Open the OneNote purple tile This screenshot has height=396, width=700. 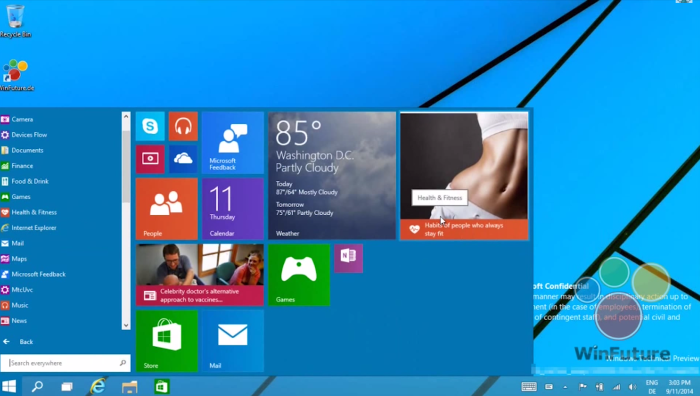point(348,258)
